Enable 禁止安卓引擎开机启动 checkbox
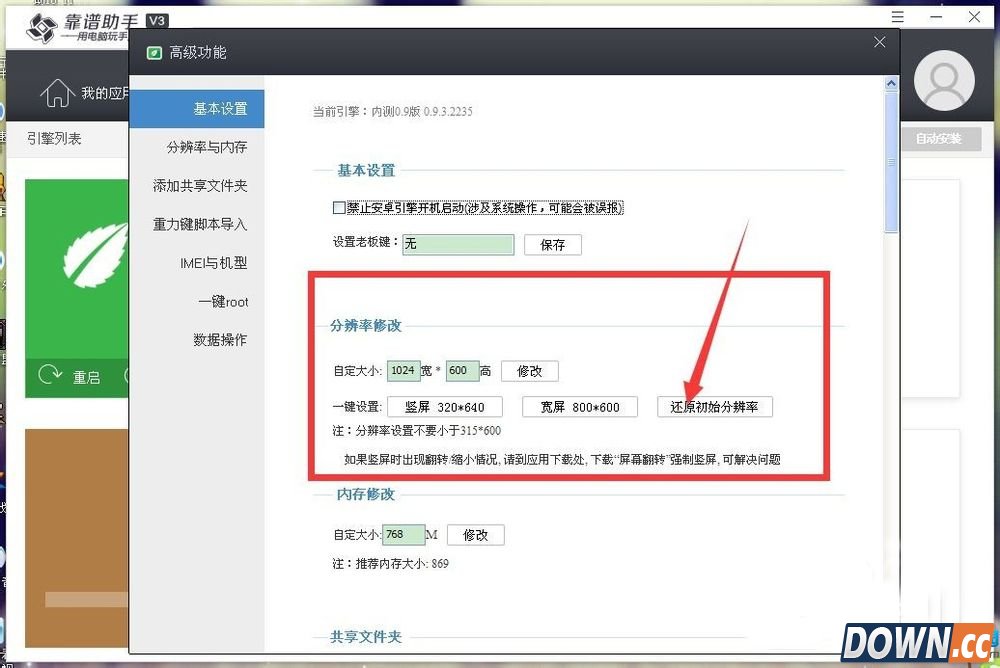 [339, 208]
